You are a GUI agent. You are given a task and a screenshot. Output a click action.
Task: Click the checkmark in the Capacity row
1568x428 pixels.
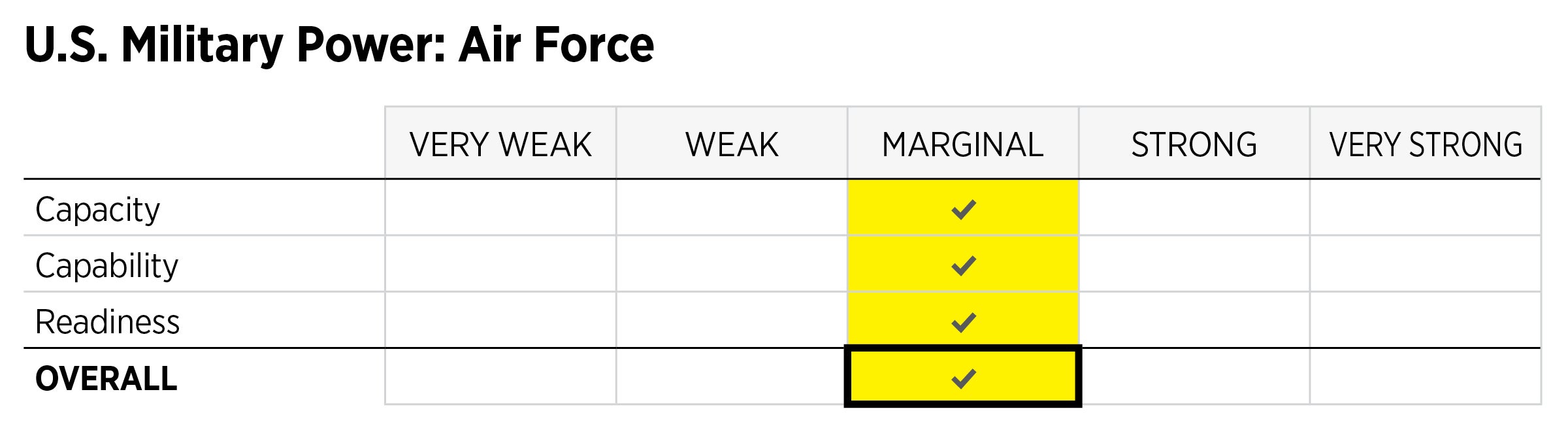click(963, 209)
